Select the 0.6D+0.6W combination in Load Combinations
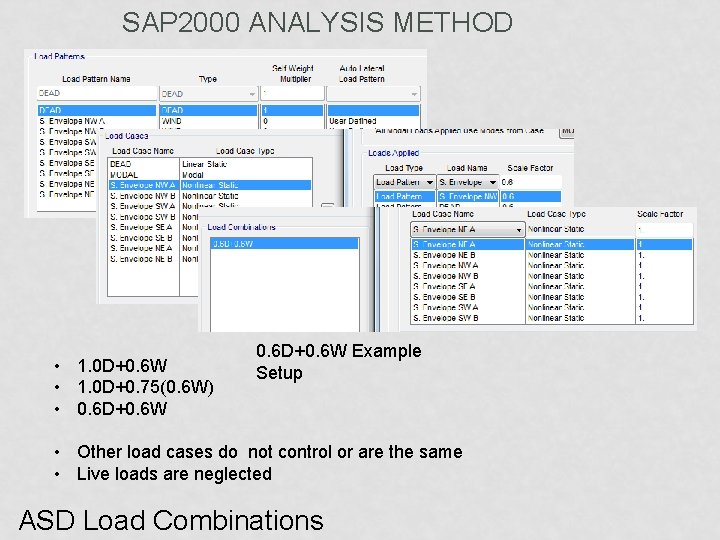This screenshot has width=720, height=540. pos(284,244)
